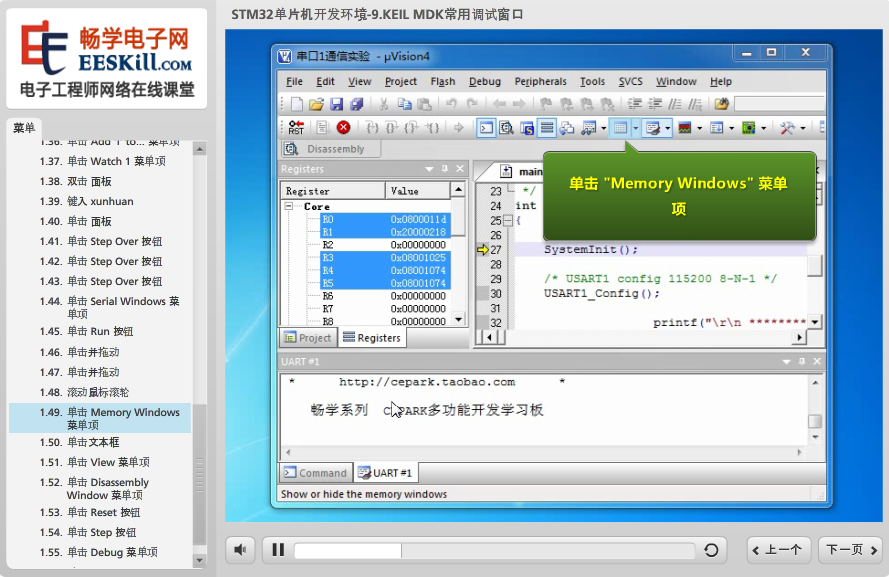Toggle the Disassembly Window toolbar button
Screen dimensions: 889x577
click(x=506, y=128)
